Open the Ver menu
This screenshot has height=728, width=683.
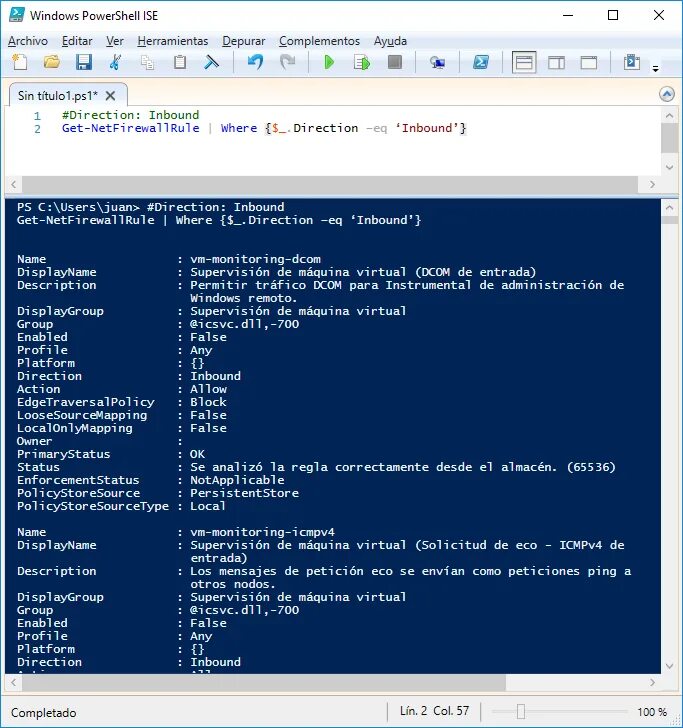coord(115,41)
